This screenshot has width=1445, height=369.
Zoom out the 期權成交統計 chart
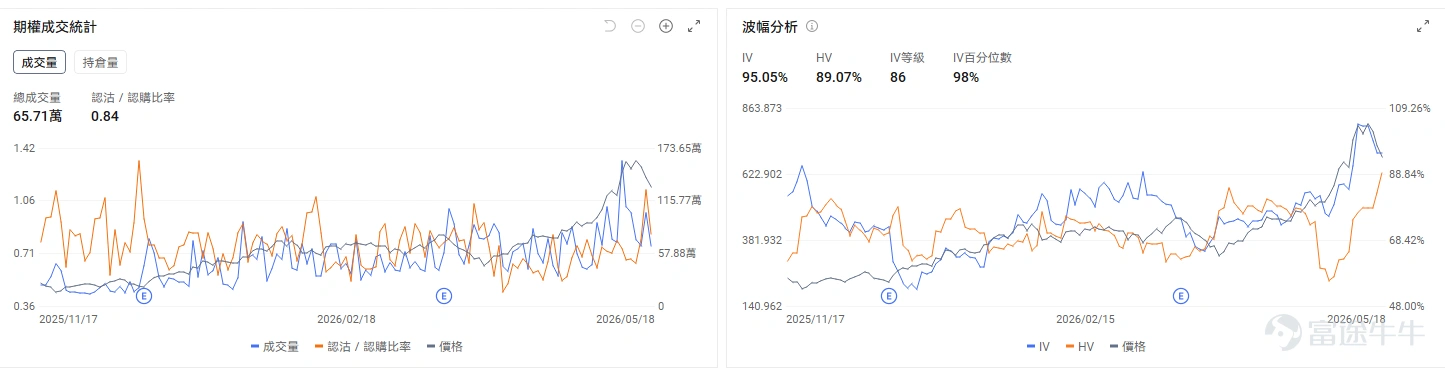click(x=638, y=26)
